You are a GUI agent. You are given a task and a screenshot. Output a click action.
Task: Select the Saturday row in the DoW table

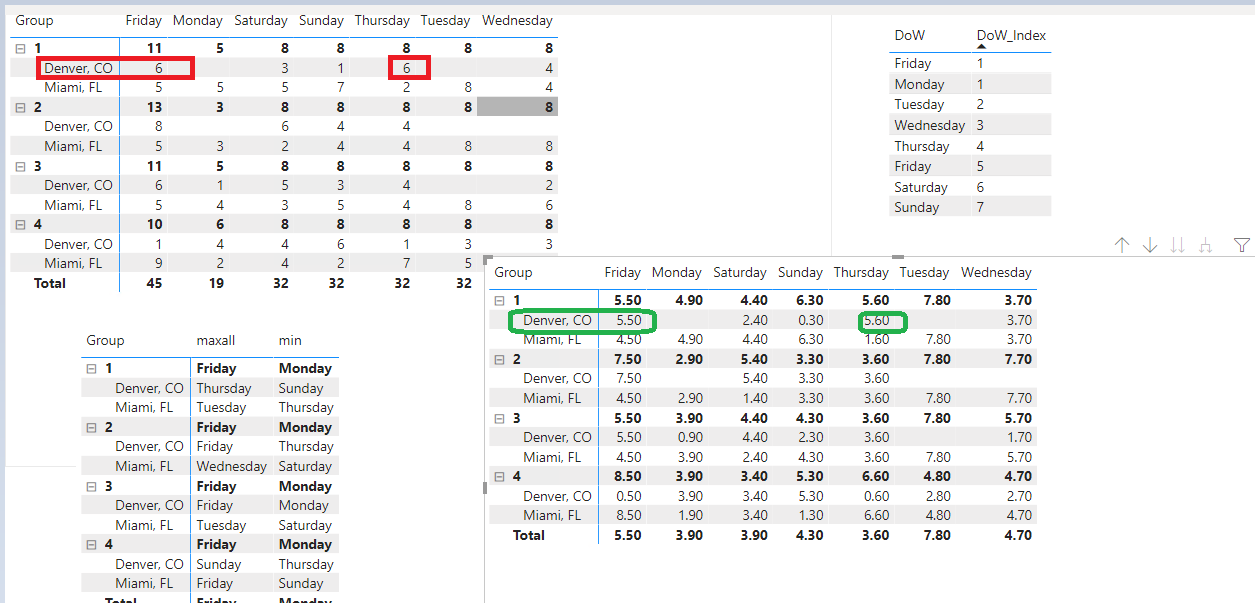click(x=970, y=187)
